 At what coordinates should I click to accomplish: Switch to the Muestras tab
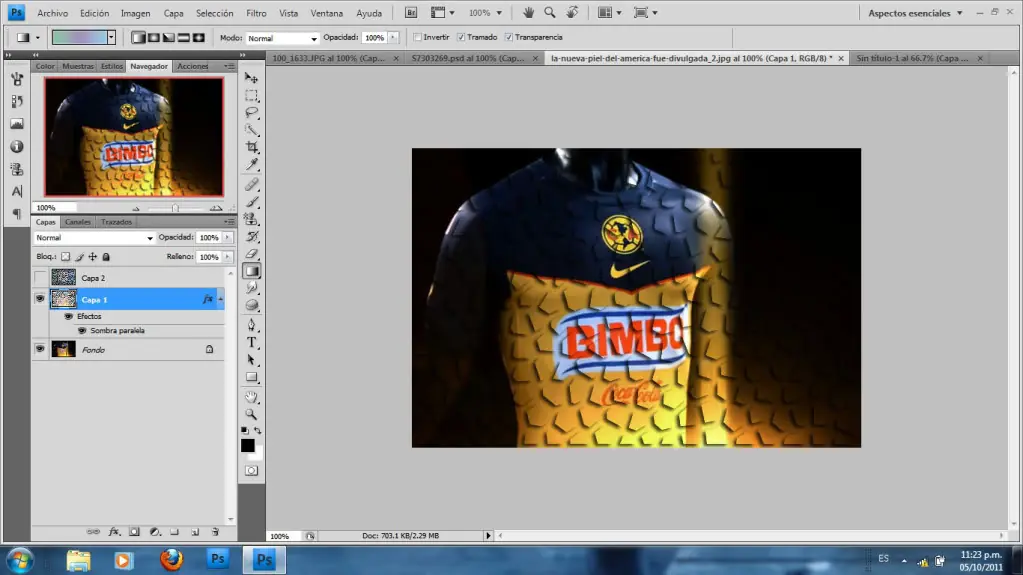coord(78,66)
